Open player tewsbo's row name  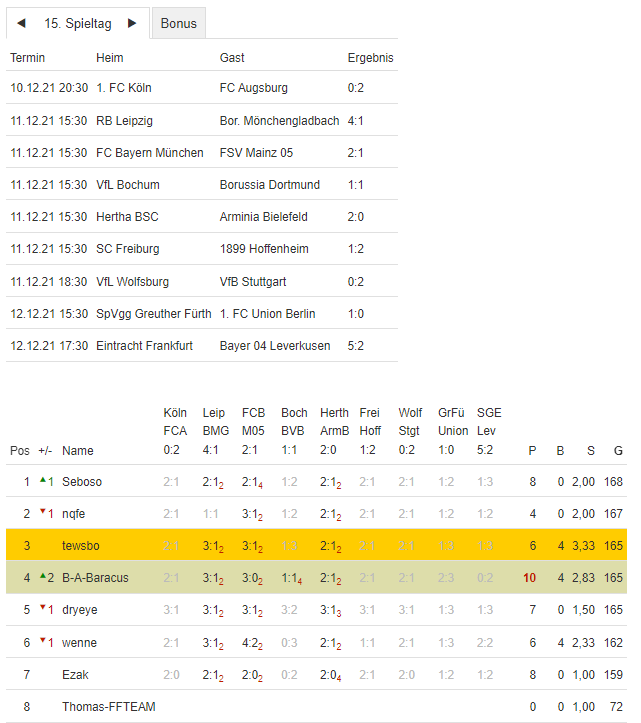click(x=82, y=546)
